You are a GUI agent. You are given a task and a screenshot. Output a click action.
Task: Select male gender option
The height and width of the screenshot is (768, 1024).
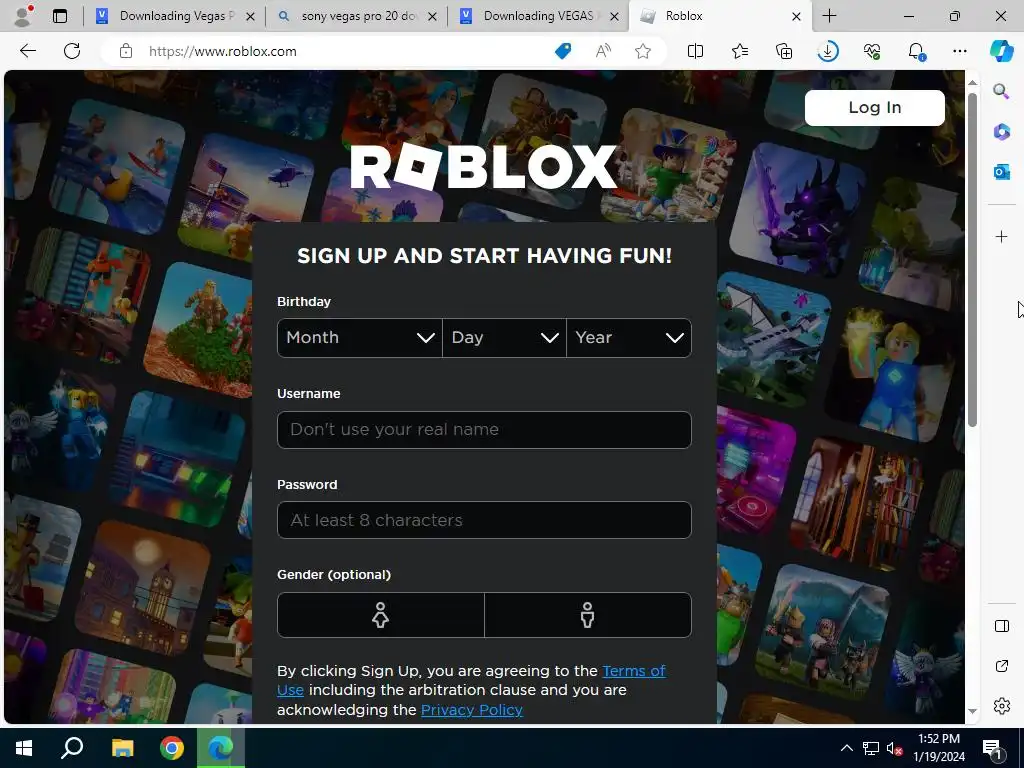point(588,615)
